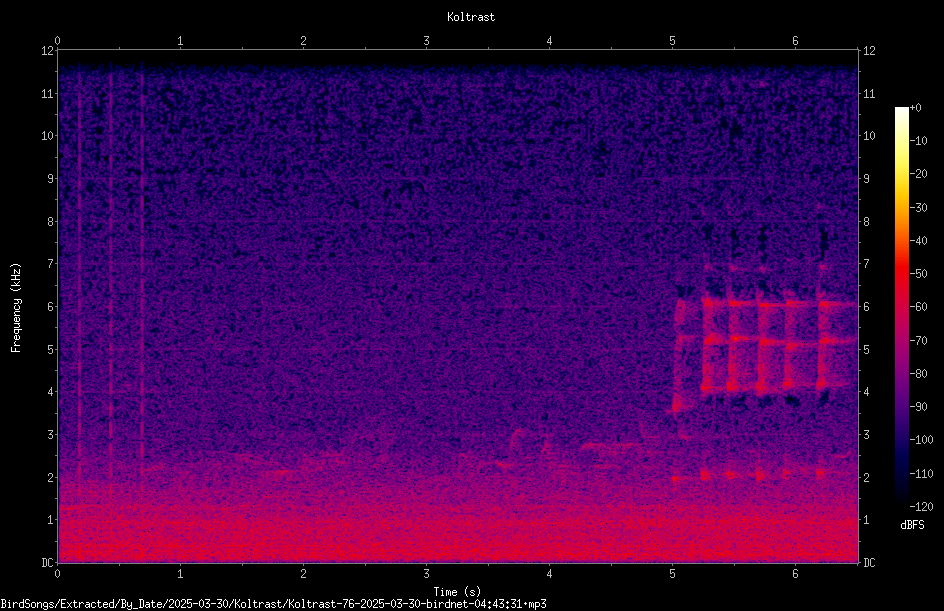Click the 5 label on top time axis

[672, 41]
